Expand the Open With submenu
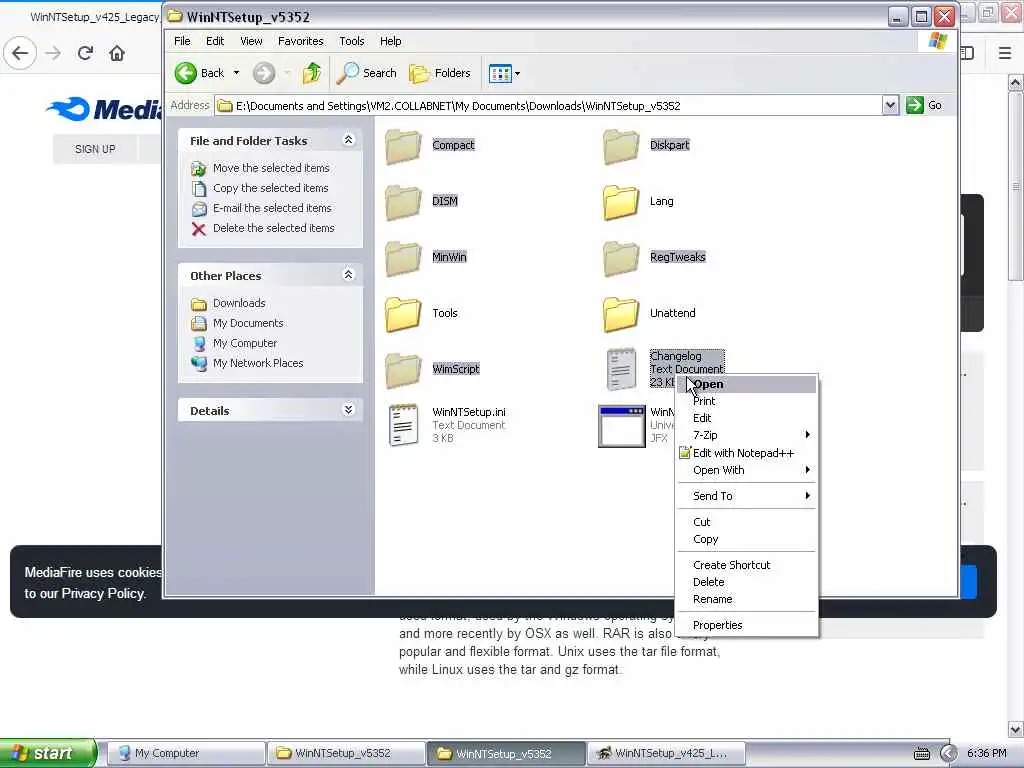The image size is (1024, 768). pyautogui.click(x=746, y=471)
